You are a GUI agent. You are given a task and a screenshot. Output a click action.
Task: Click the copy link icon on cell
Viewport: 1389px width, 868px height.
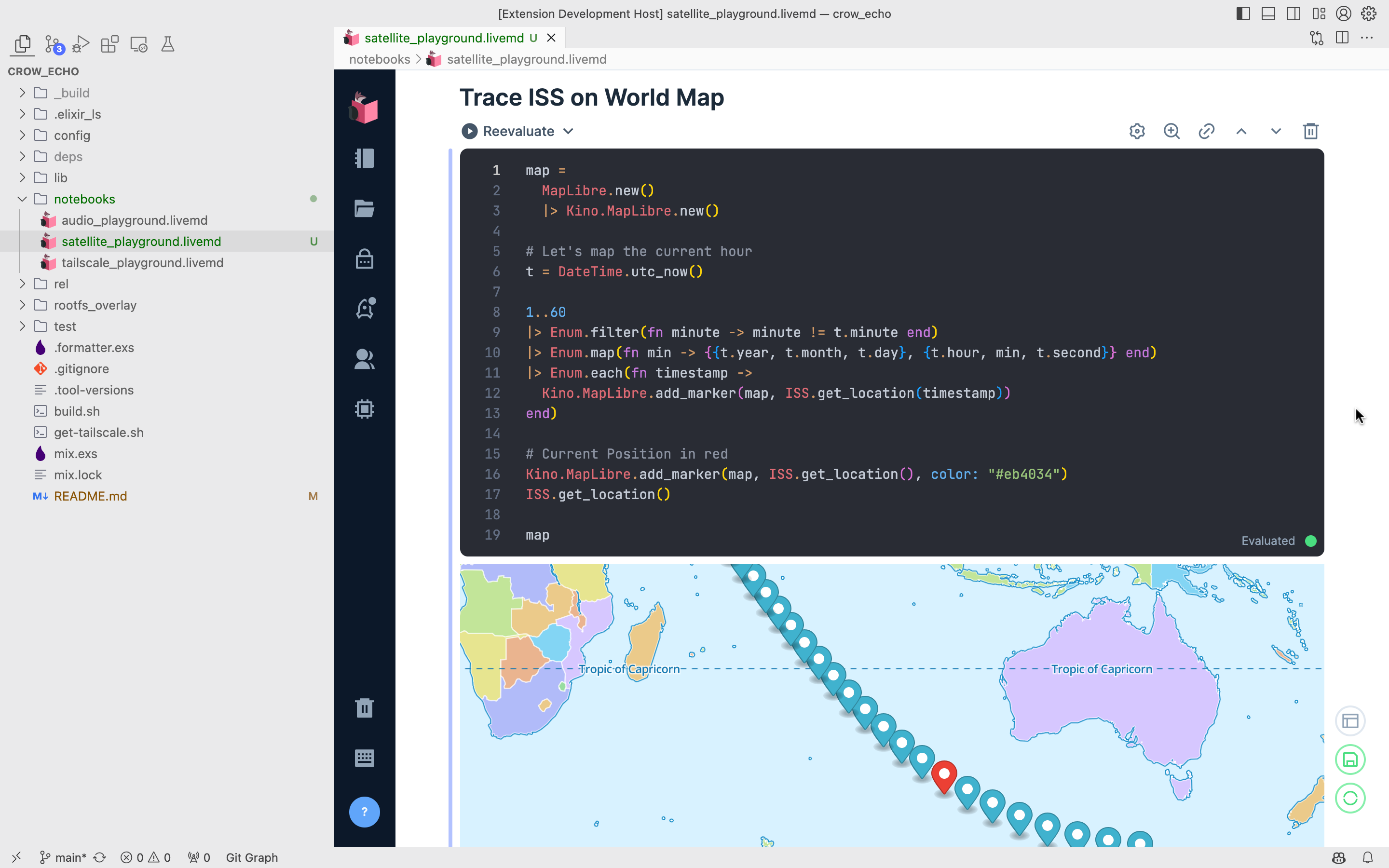click(1206, 131)
